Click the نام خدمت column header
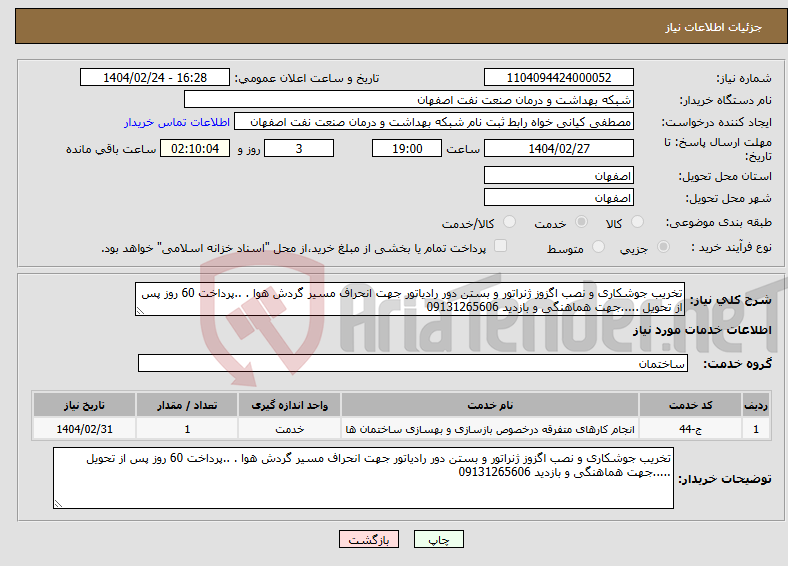The image size is (788, 566). 490,405
